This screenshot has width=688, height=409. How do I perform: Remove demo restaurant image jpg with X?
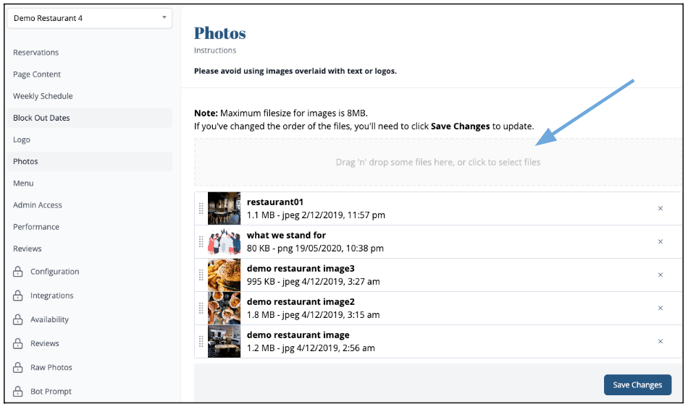[x=660, y=341]
